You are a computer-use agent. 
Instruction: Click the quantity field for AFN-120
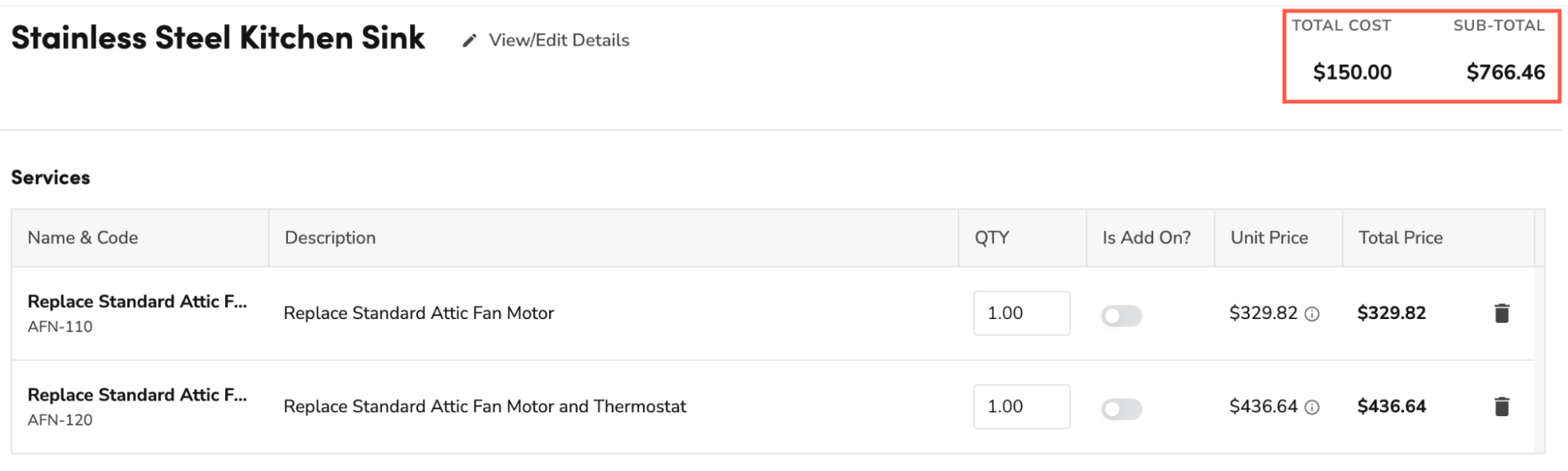tap(1021, 406)
